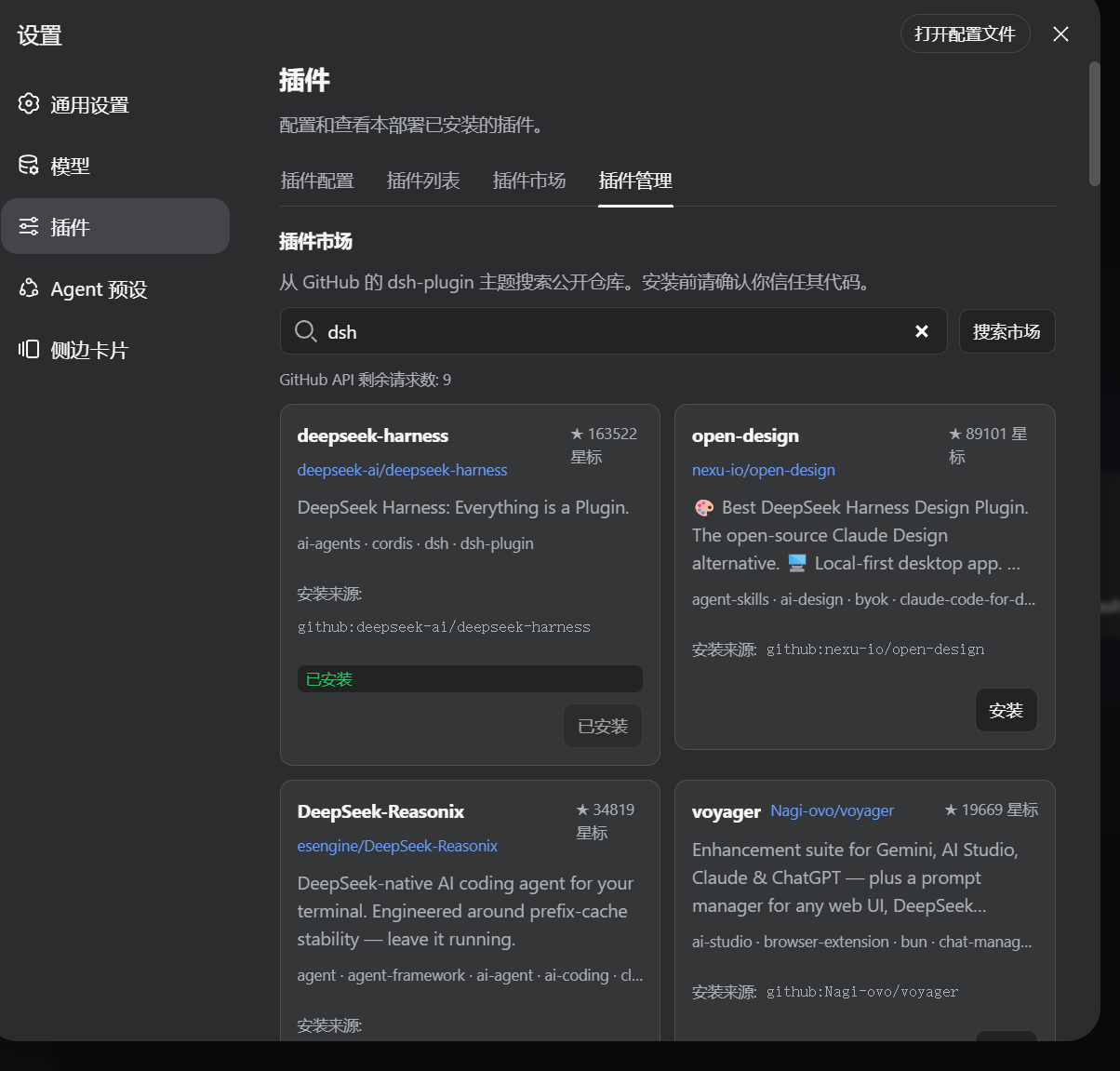Screen dimensions: 1120x1071
Task: Click the magnifier icon in search box
Action: click(305, 331)
